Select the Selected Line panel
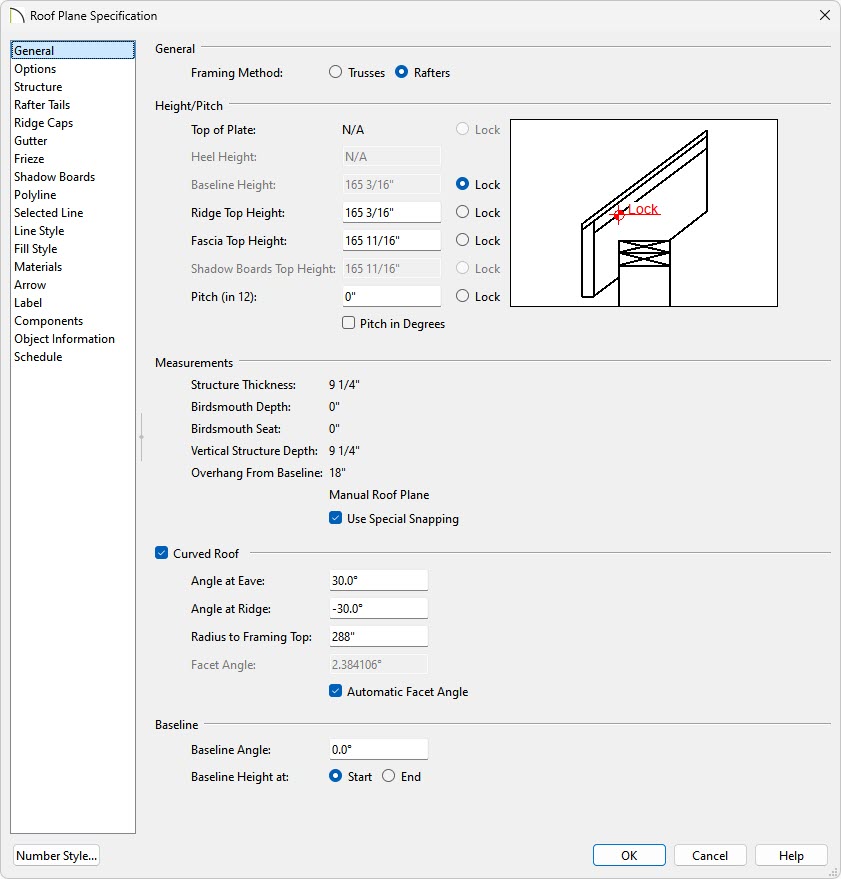The height and width of the screenshot is (879, 841). pyautogui.click(x=73, y=212)
